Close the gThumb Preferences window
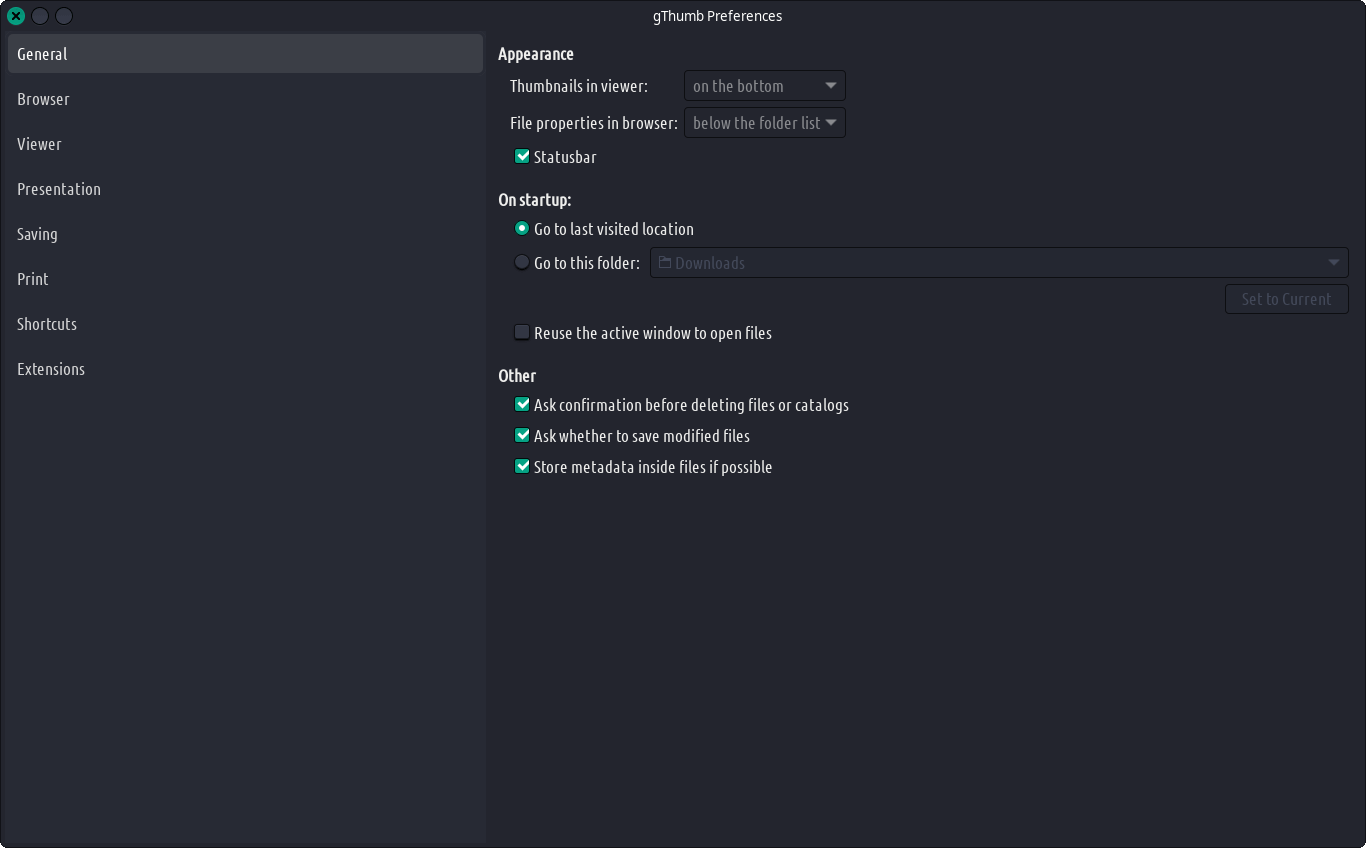Viewport: 1366px width, 848px height. point(16,16)
